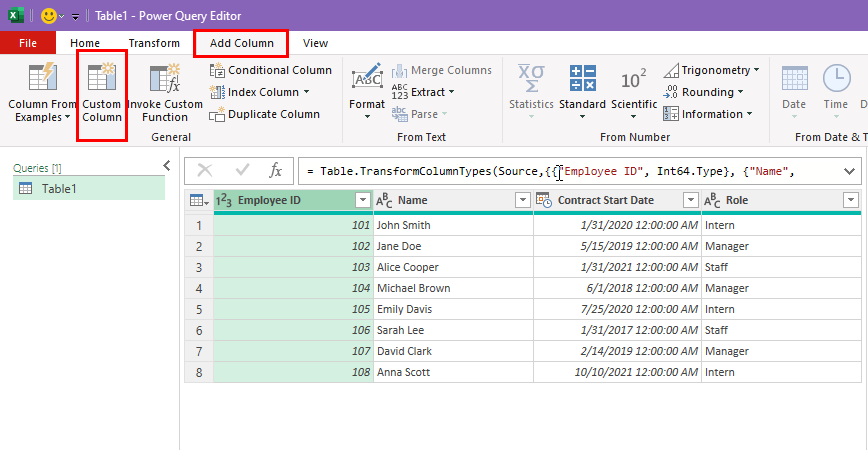Confirm the formula with checkmark

coord(242,170)
